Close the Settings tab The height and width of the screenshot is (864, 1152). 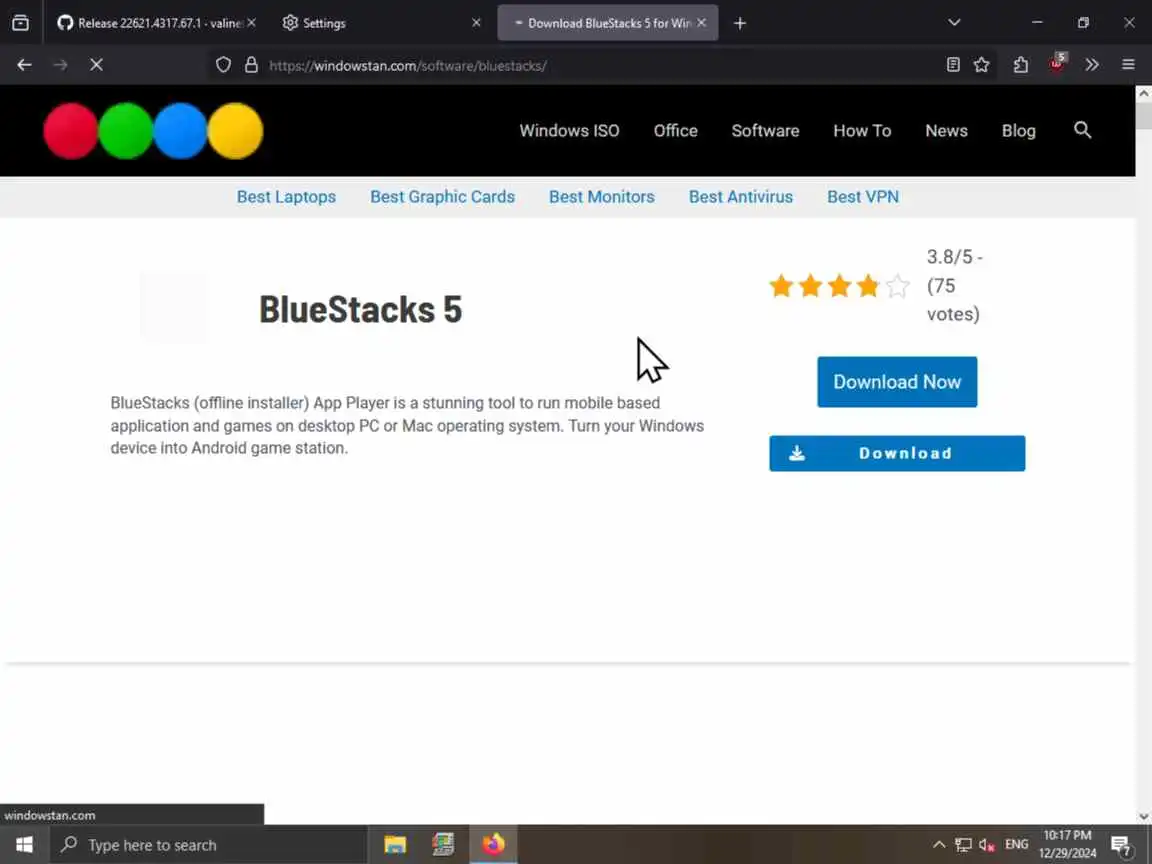[x=476, y=23]
